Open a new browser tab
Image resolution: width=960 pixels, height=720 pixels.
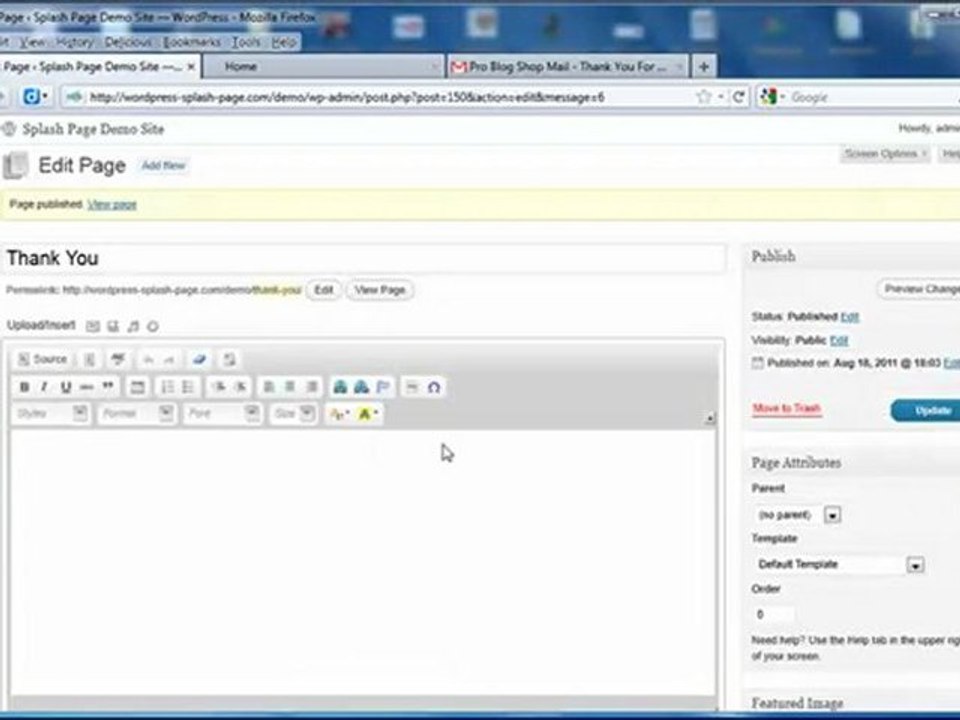pyautogui.click(x=704, y=67)
